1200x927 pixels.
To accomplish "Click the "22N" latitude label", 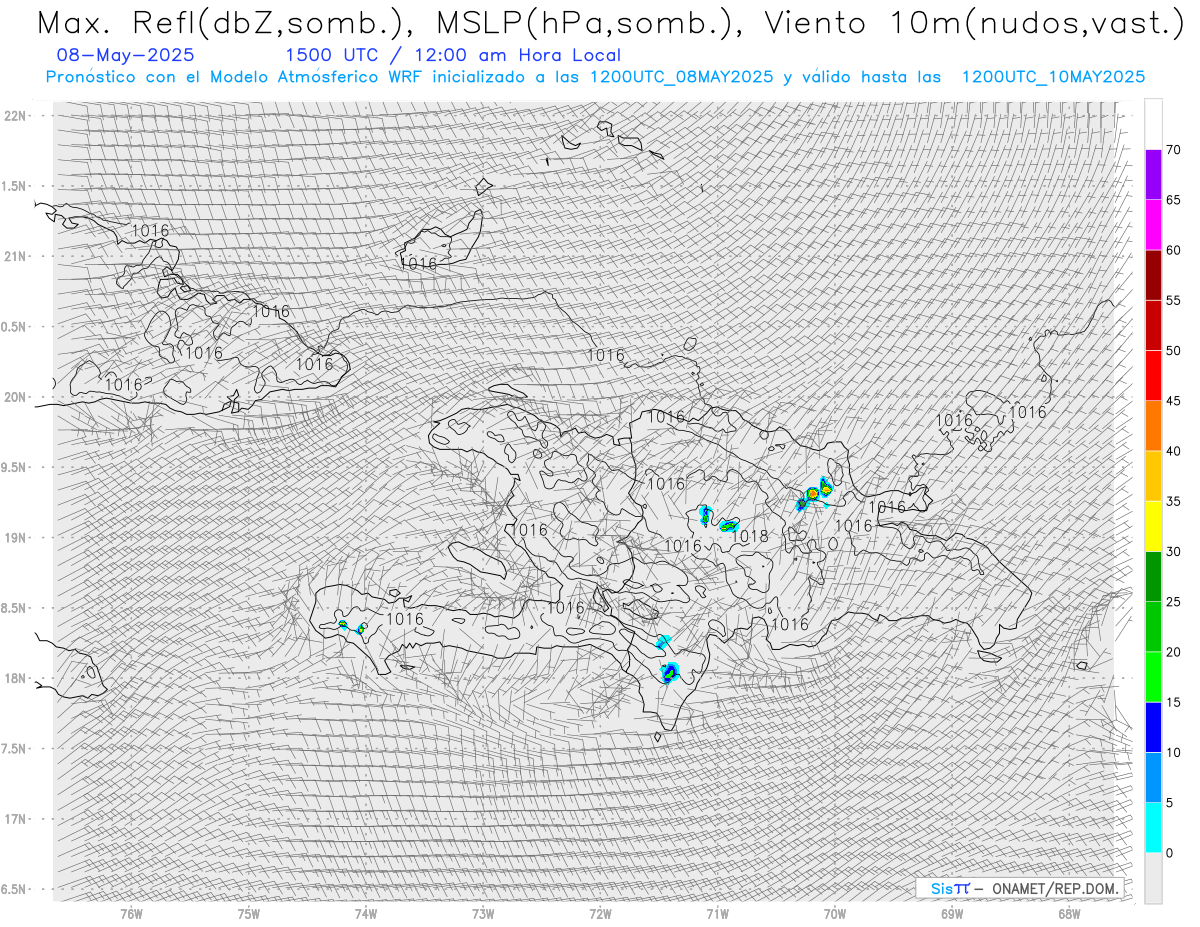I will click(x=15, y=116).
